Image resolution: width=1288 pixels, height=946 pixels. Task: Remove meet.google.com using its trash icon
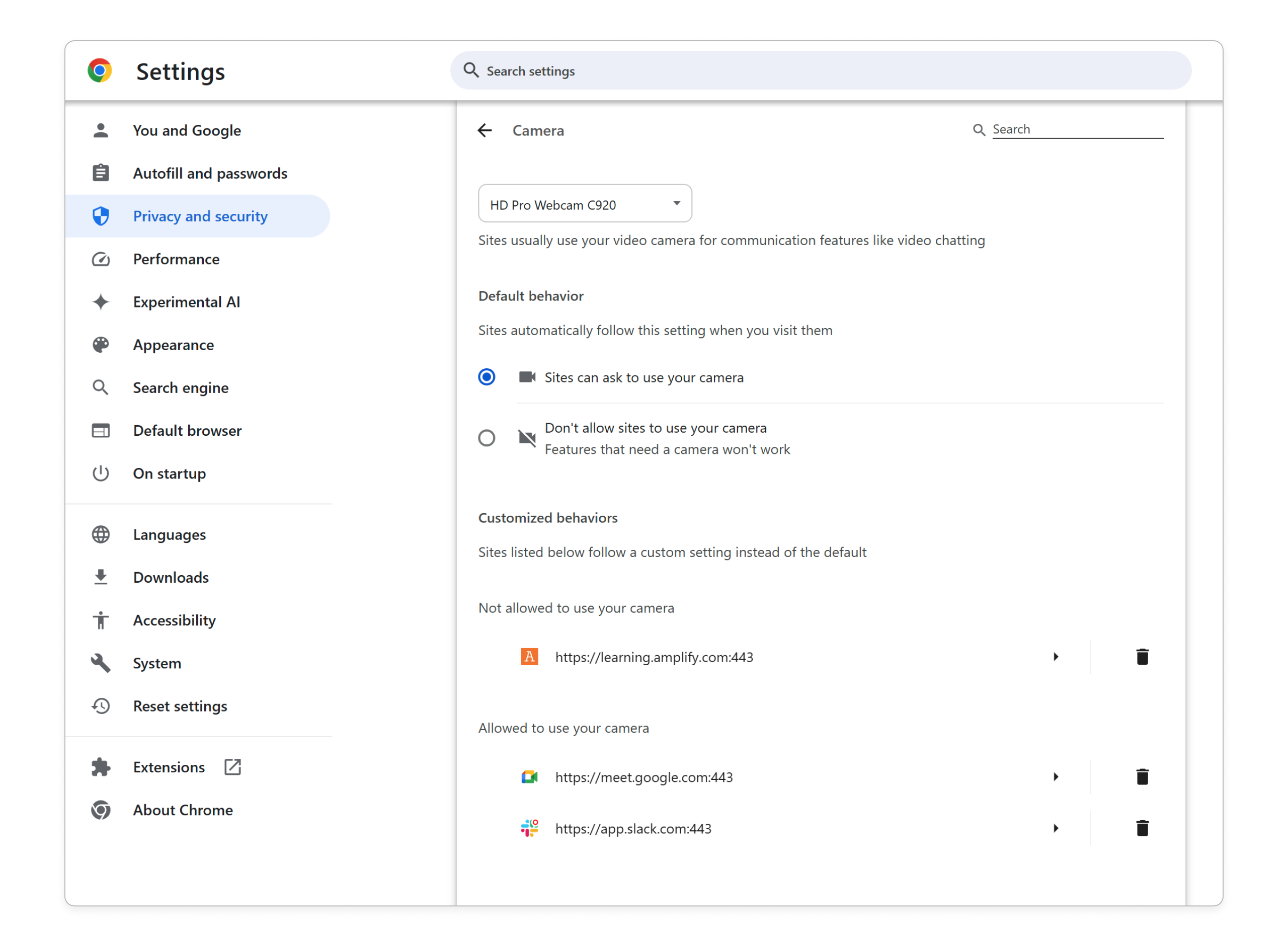click(1142, 777)
